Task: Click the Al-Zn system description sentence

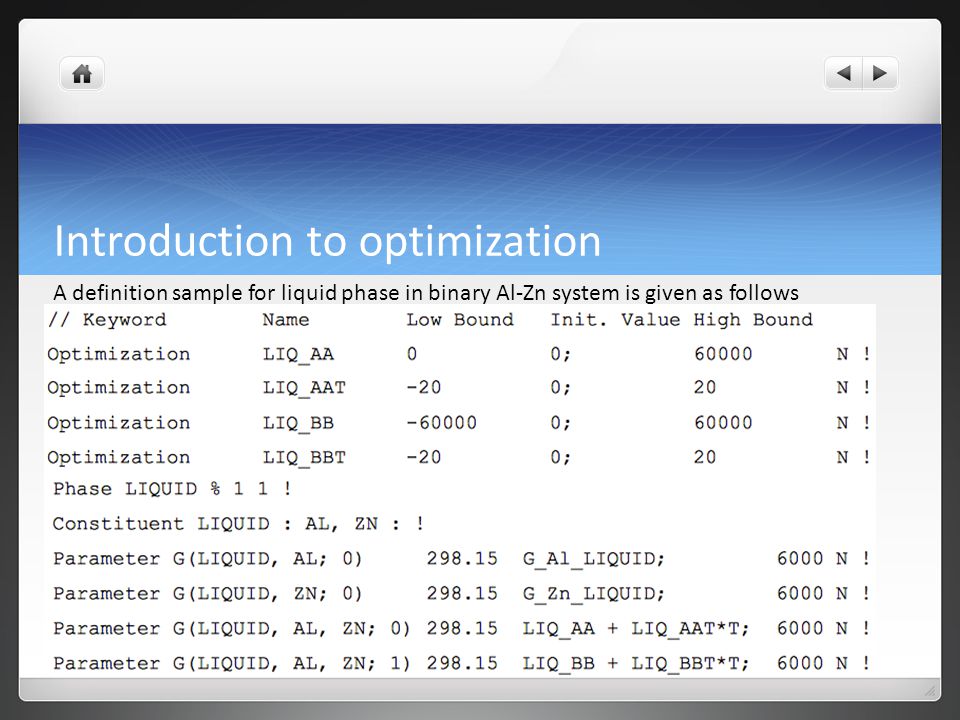Action: [x=426, y=293]
